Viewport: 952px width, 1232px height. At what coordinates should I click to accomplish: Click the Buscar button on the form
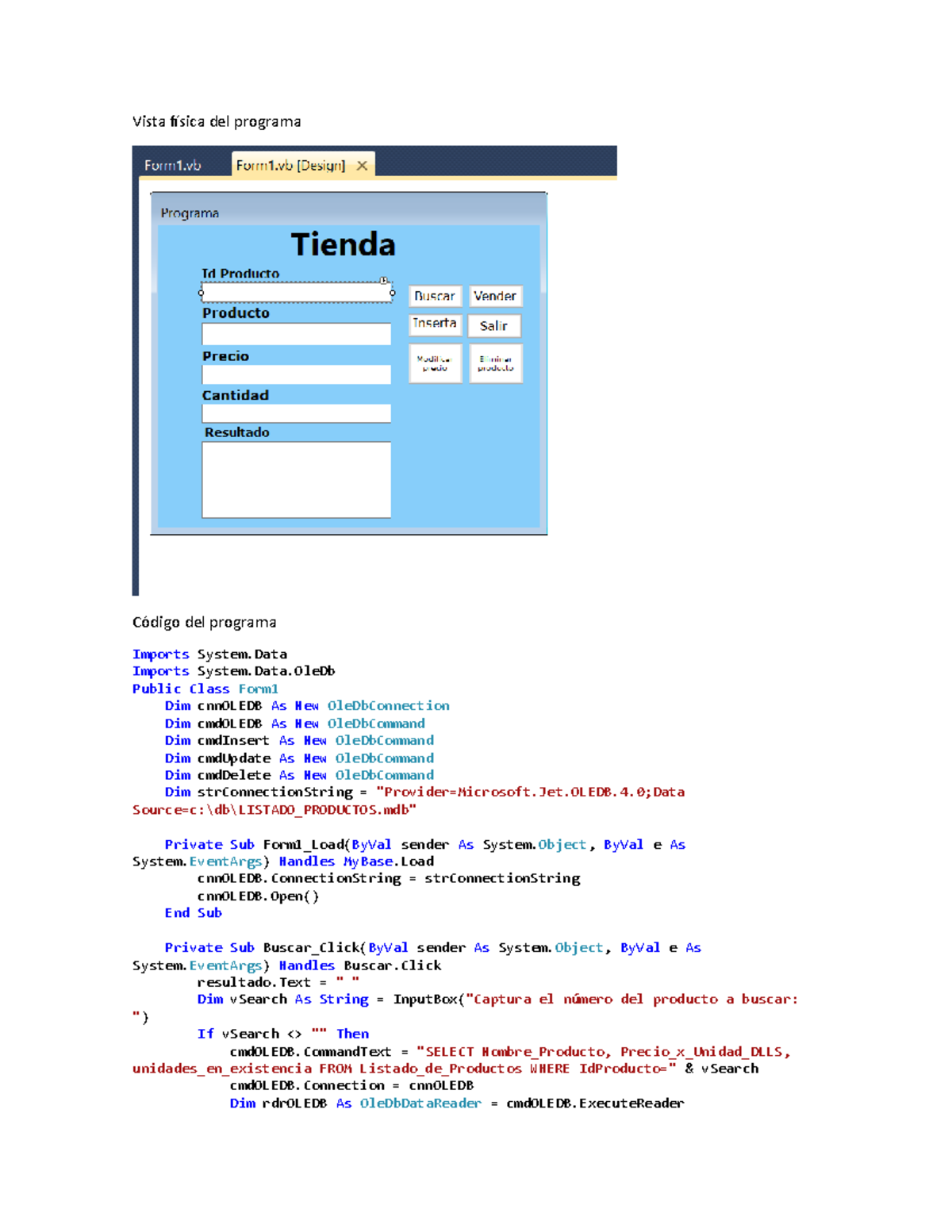click(435, 296)
